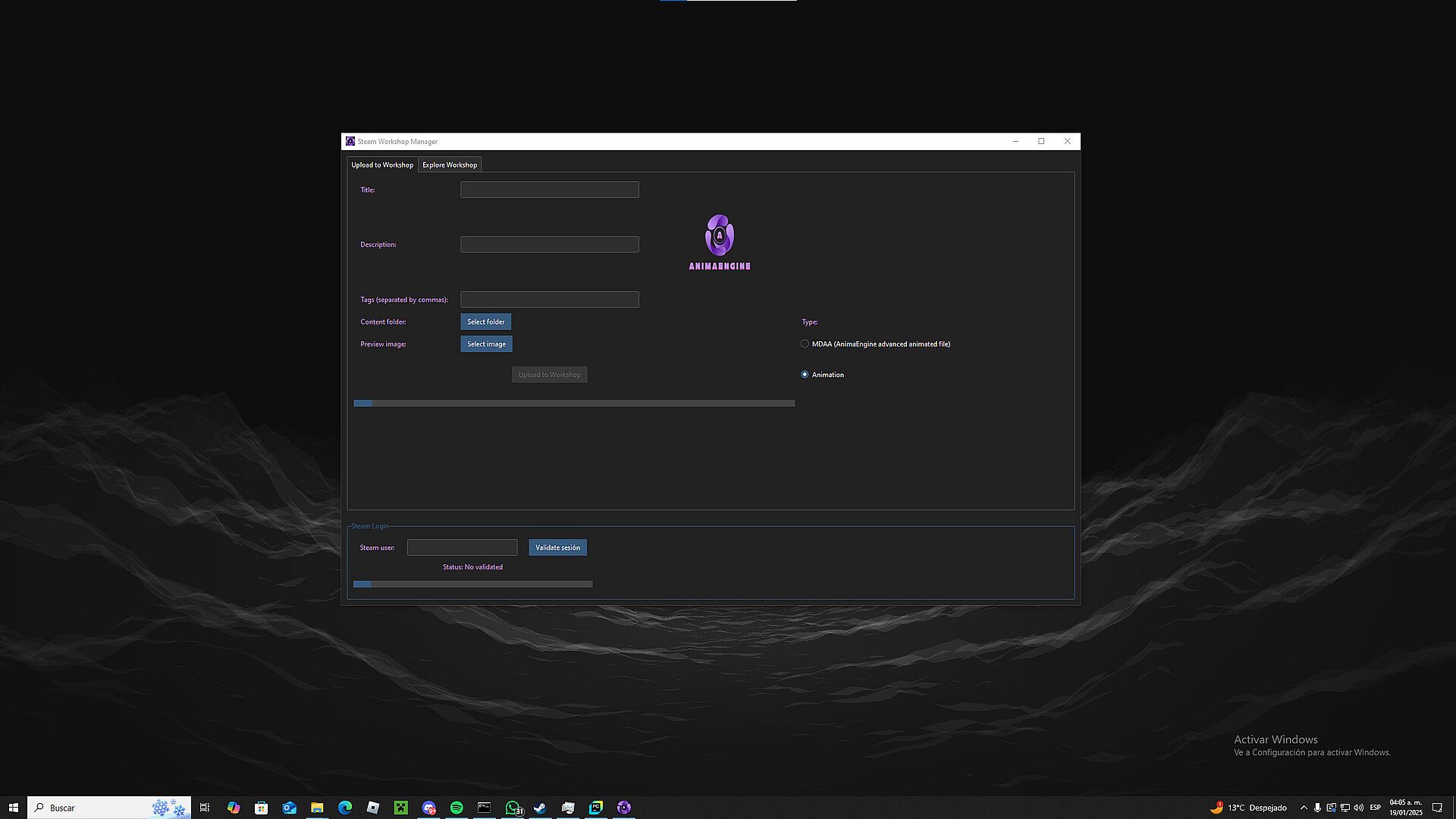Click into the Title text field
The height and width of the screenshot is (819, 1456).
[x=549, y=190]
